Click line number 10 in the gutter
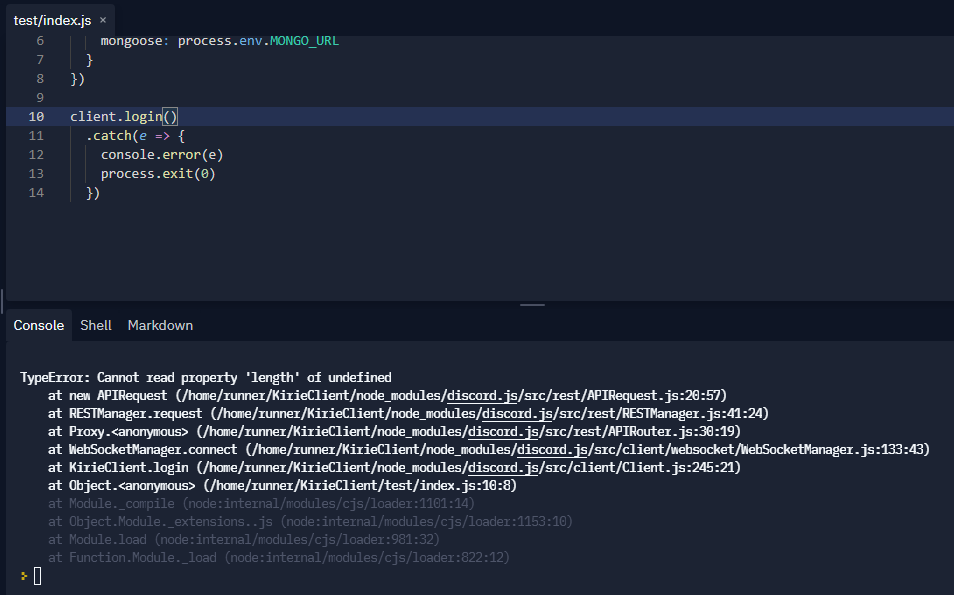This screenshot has width=954, height=595. point(36,116)
